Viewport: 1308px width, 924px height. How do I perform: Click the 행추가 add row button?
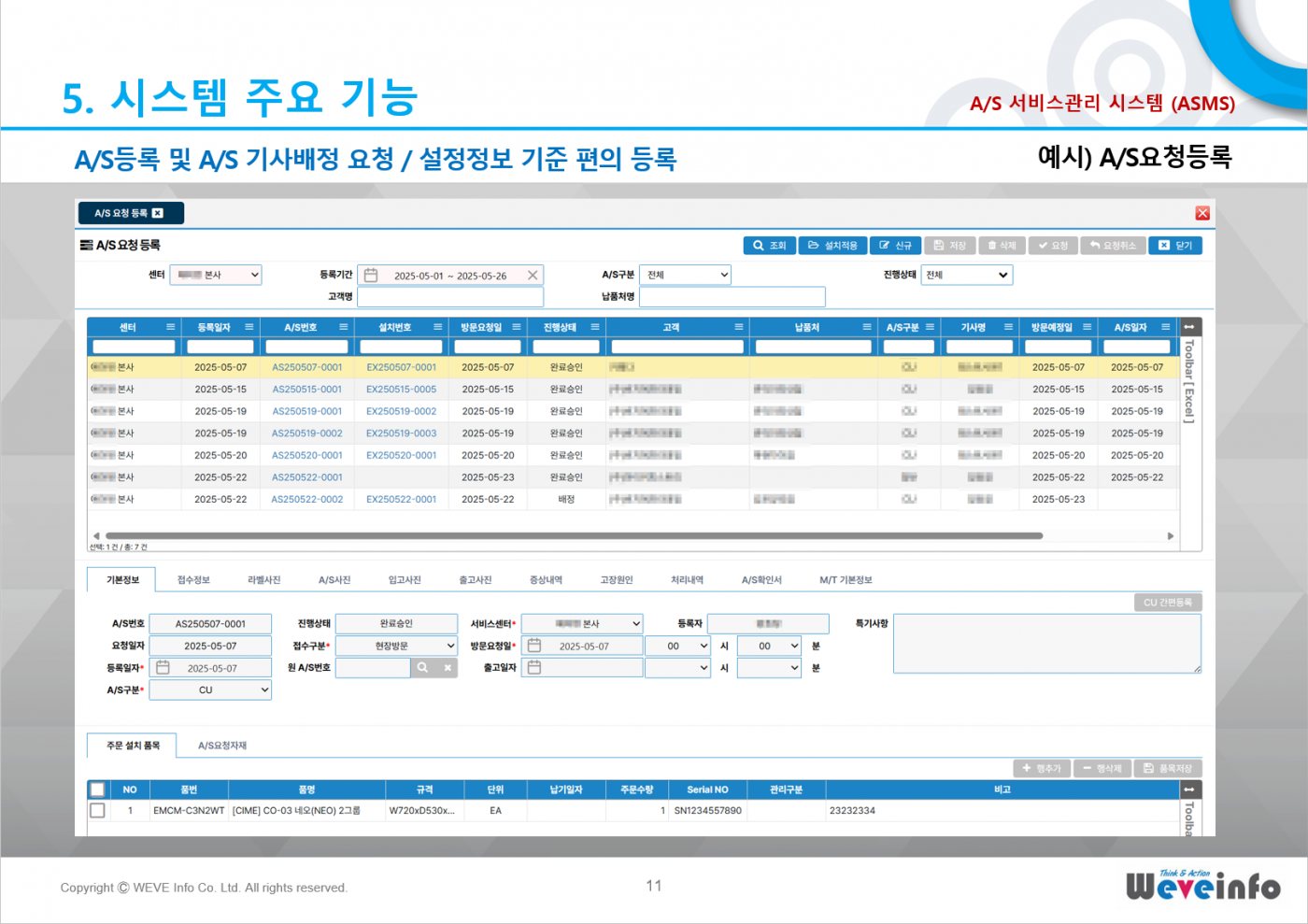(1039, 768)
